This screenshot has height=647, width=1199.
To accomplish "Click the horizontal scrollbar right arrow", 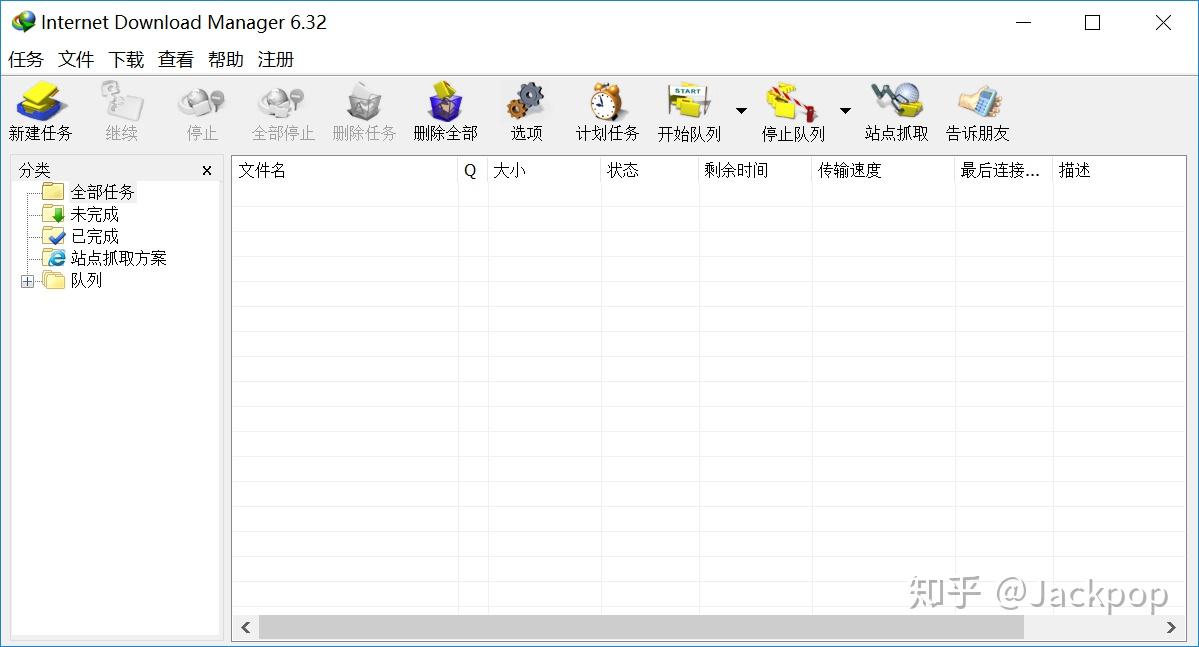I will [1171, 628].
